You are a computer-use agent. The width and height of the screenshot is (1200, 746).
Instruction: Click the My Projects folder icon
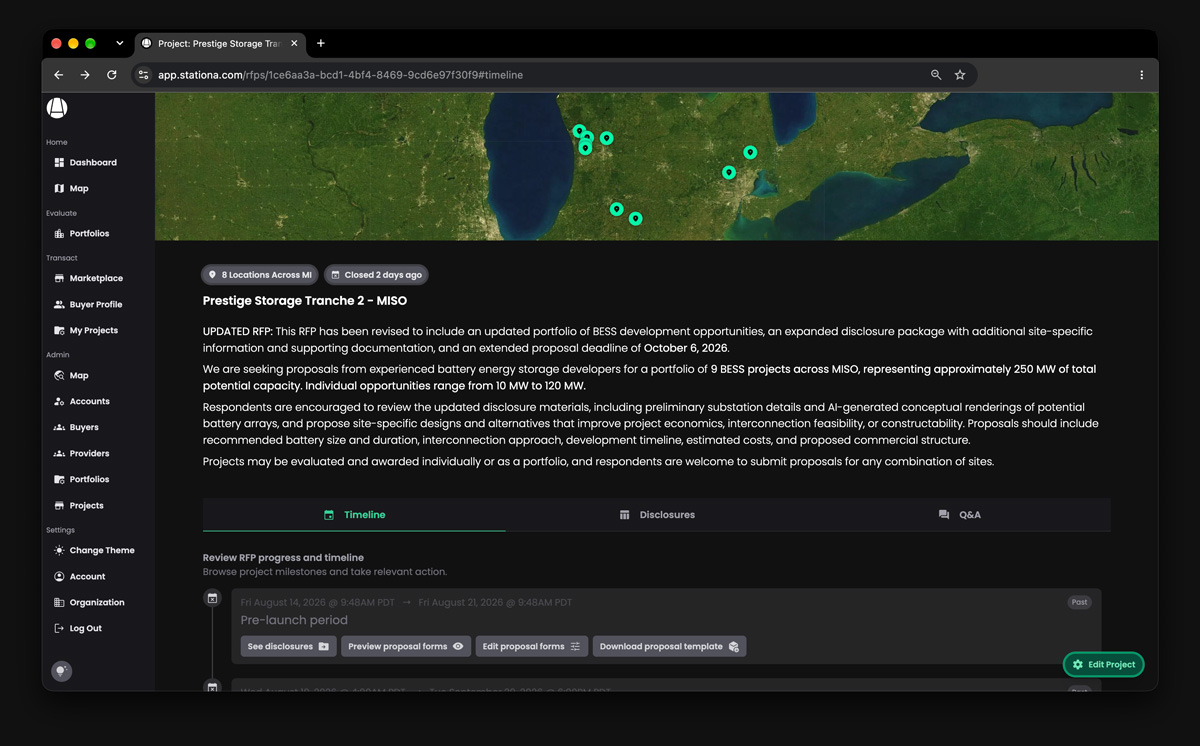click(x=59, y=330)
